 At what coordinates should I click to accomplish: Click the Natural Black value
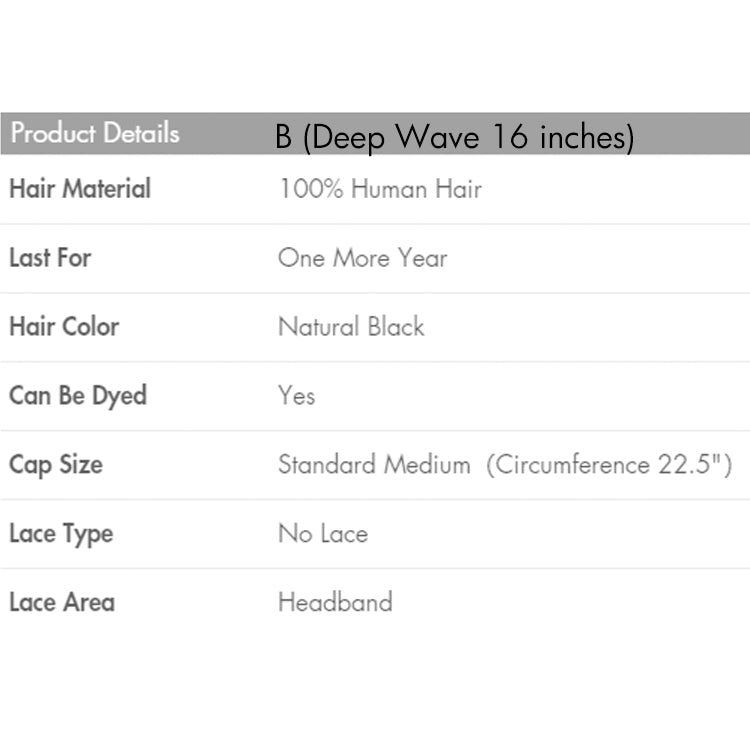point(351,327)
